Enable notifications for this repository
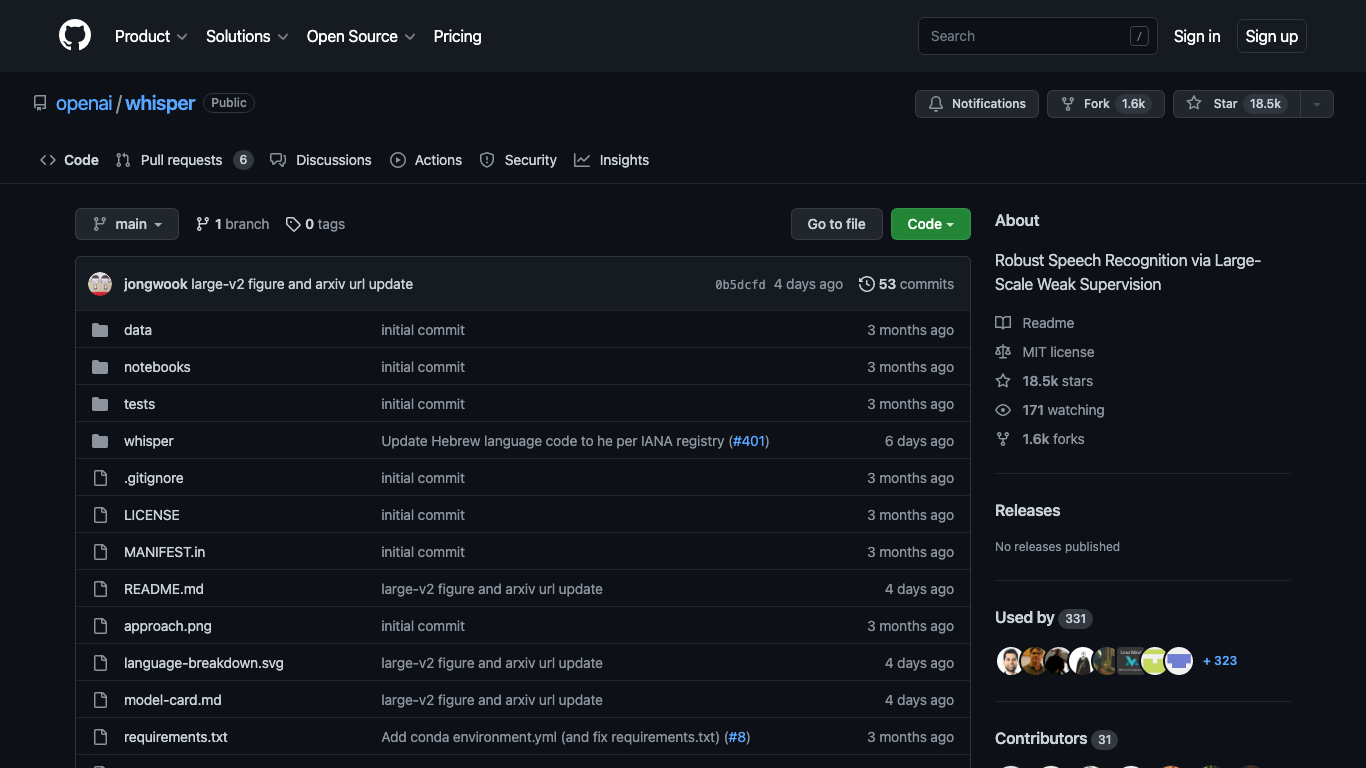Image resolution: width=1366 pixels, height=768 pixels. coord(976,103)
